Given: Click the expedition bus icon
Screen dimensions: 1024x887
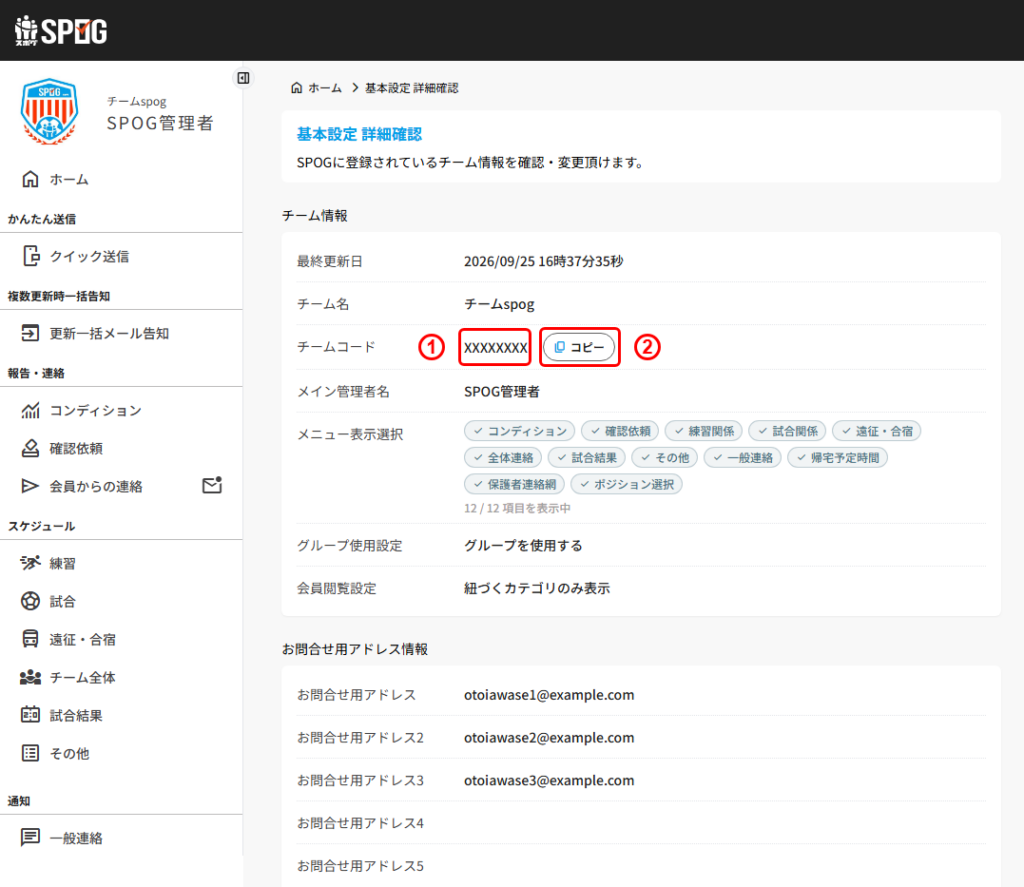Looking at the screenshot, I should (30, 639).
